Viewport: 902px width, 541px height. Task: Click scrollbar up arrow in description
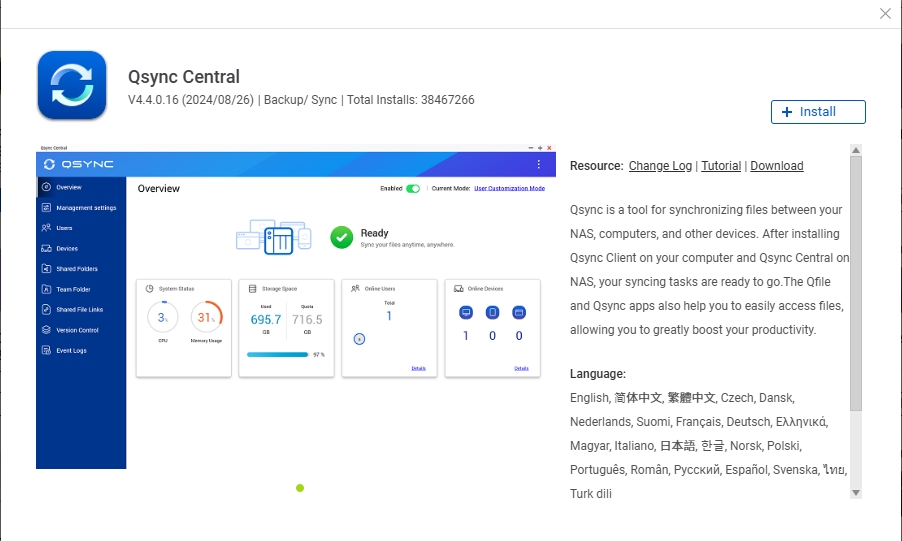856,150
